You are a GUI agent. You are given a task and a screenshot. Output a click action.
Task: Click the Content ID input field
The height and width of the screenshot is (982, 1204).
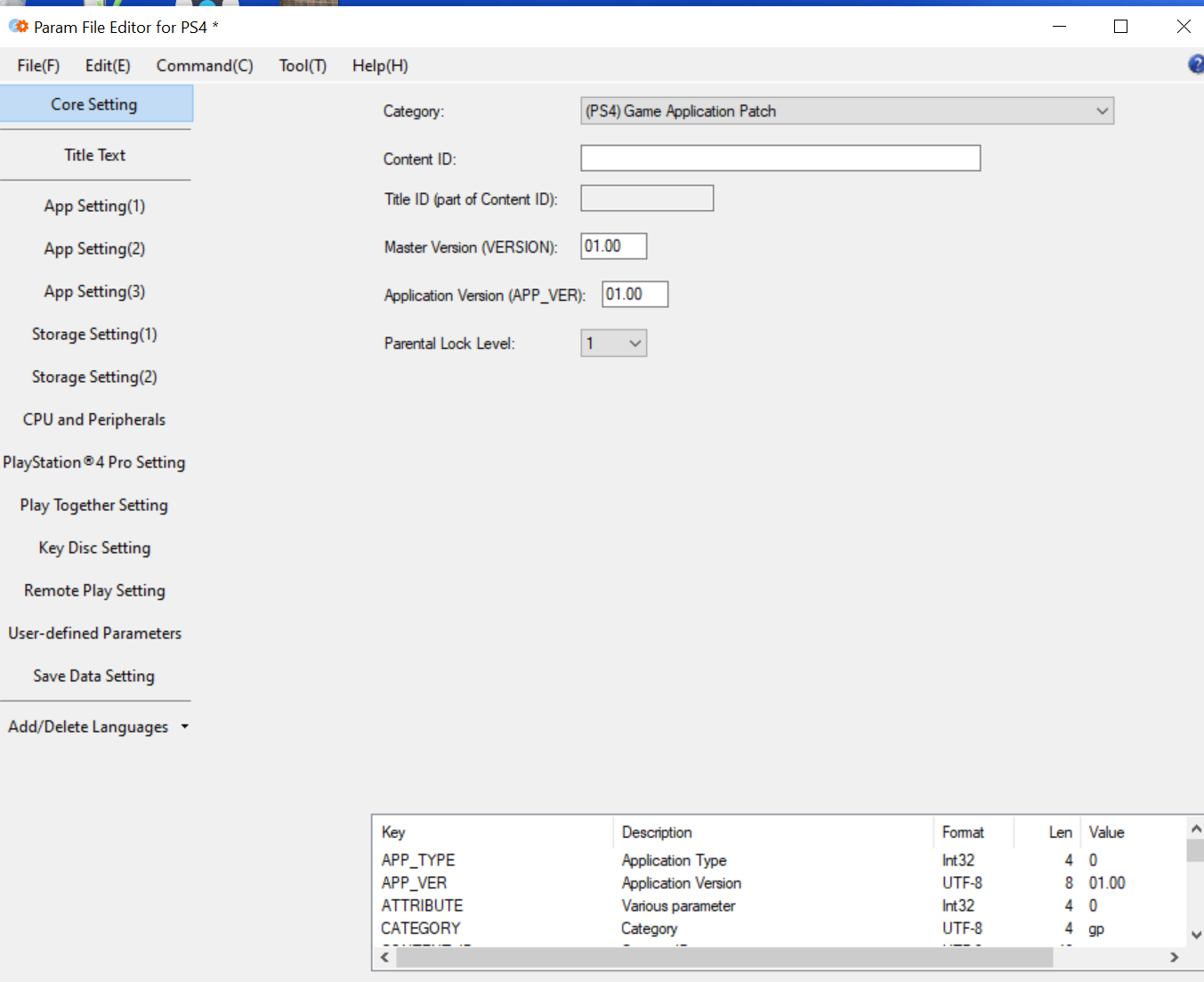(780, 158)
